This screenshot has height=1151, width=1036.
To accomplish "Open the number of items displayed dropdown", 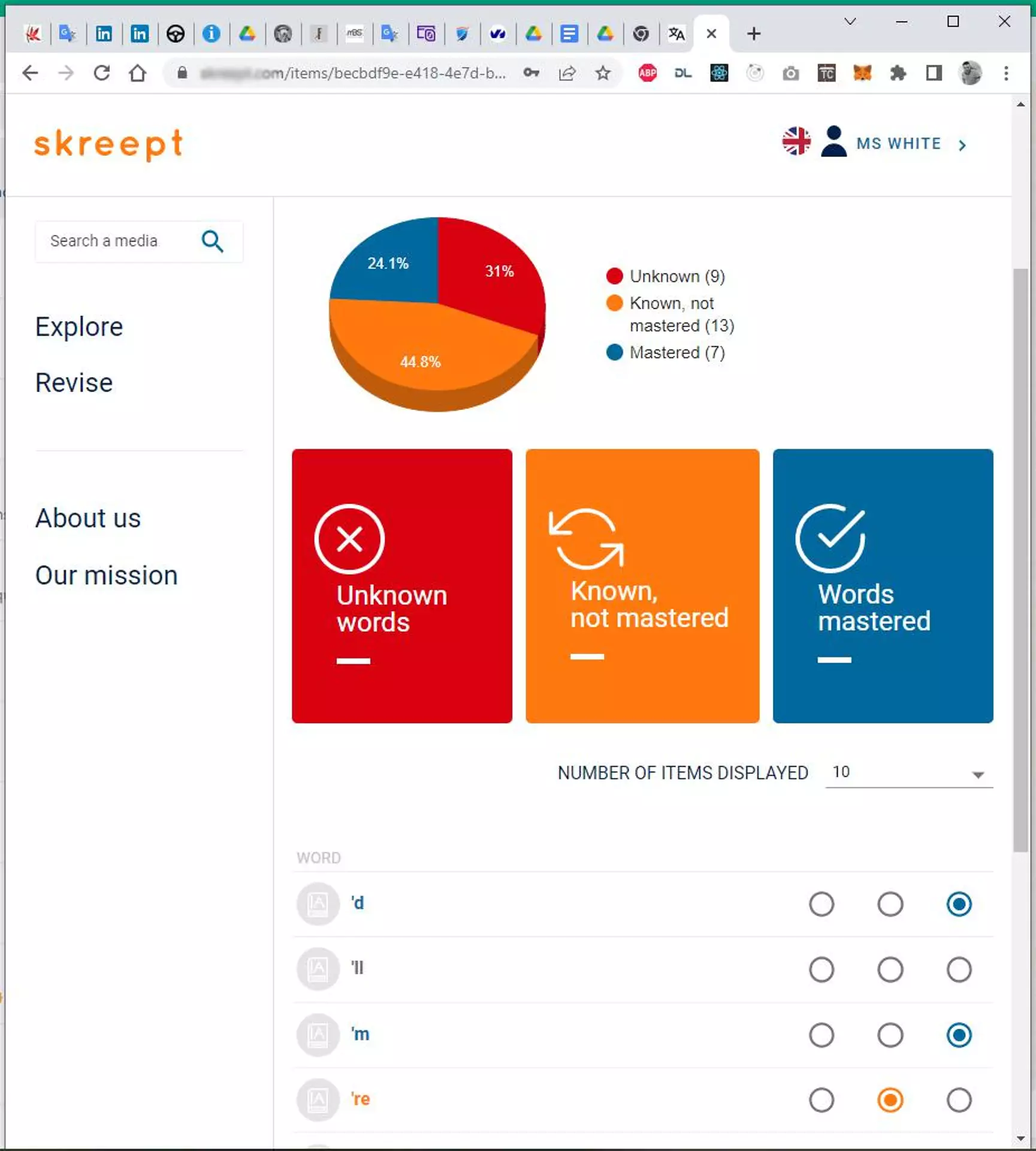I will 978,774.
